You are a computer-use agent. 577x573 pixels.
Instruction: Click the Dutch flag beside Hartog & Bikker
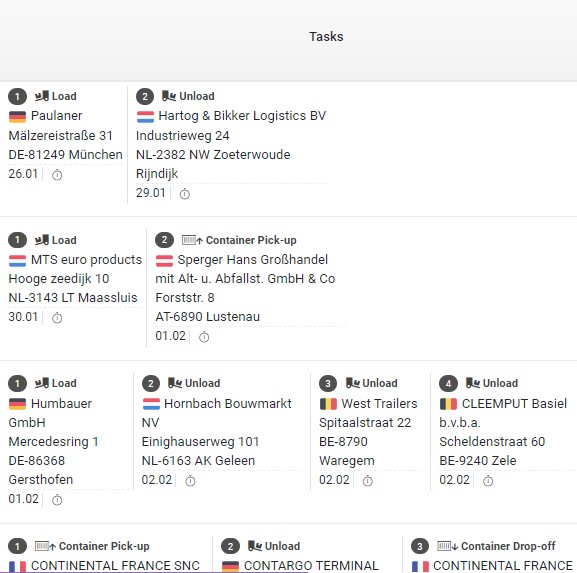pyautogui.click(x=145, y=117)
